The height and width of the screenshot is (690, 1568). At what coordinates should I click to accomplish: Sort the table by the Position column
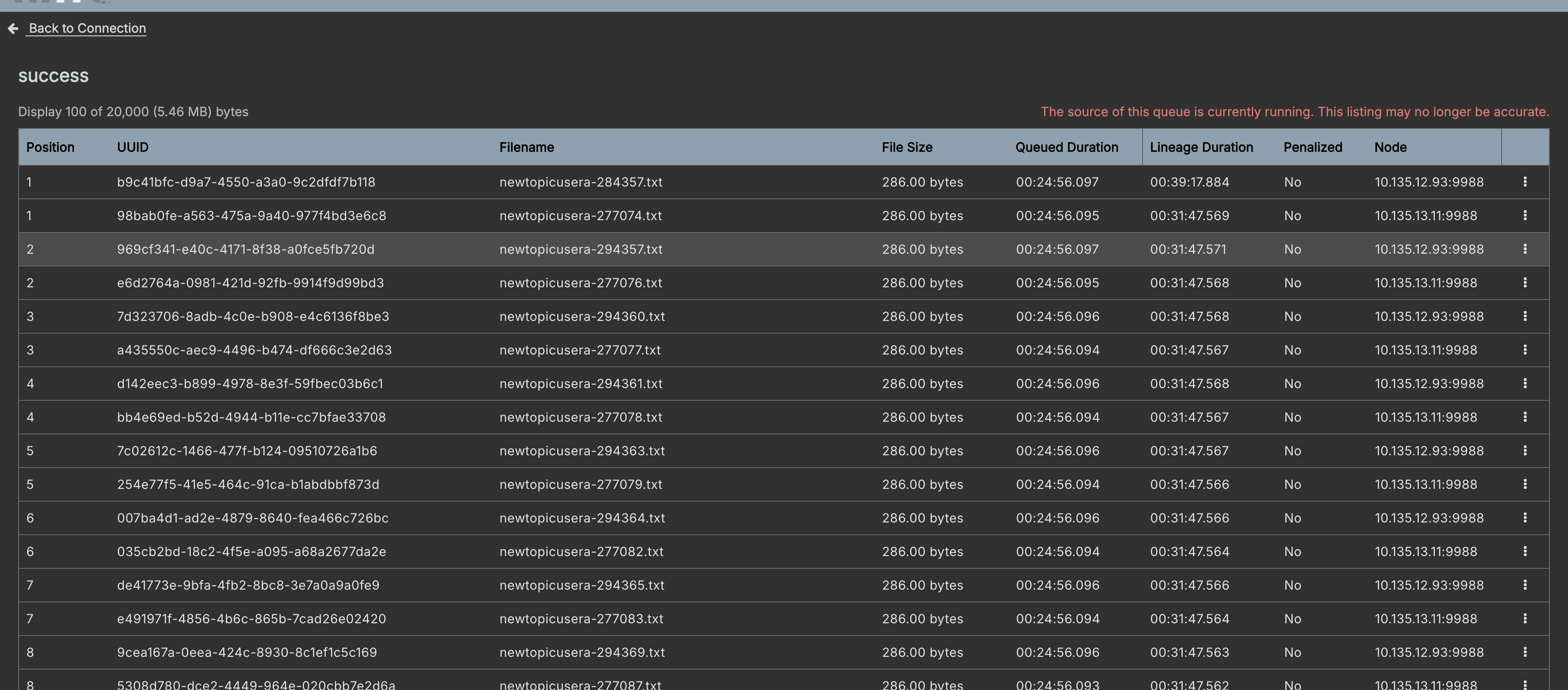point(50,147)
